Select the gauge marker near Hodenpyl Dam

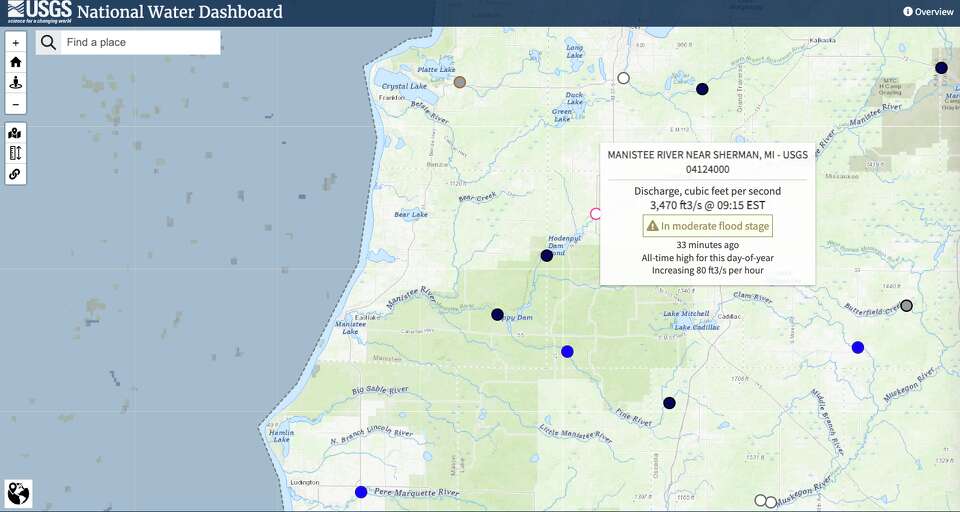tap(547, 255)
